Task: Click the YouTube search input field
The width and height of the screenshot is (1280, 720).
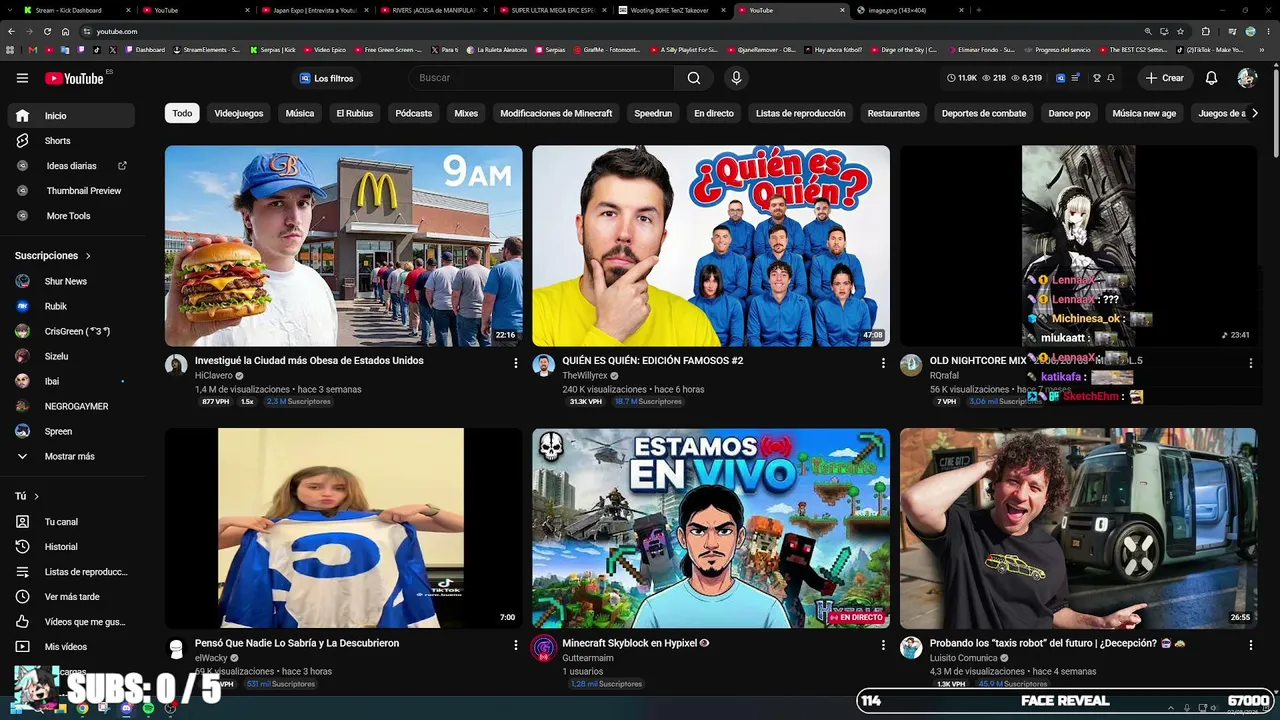Action: (542, 78)
